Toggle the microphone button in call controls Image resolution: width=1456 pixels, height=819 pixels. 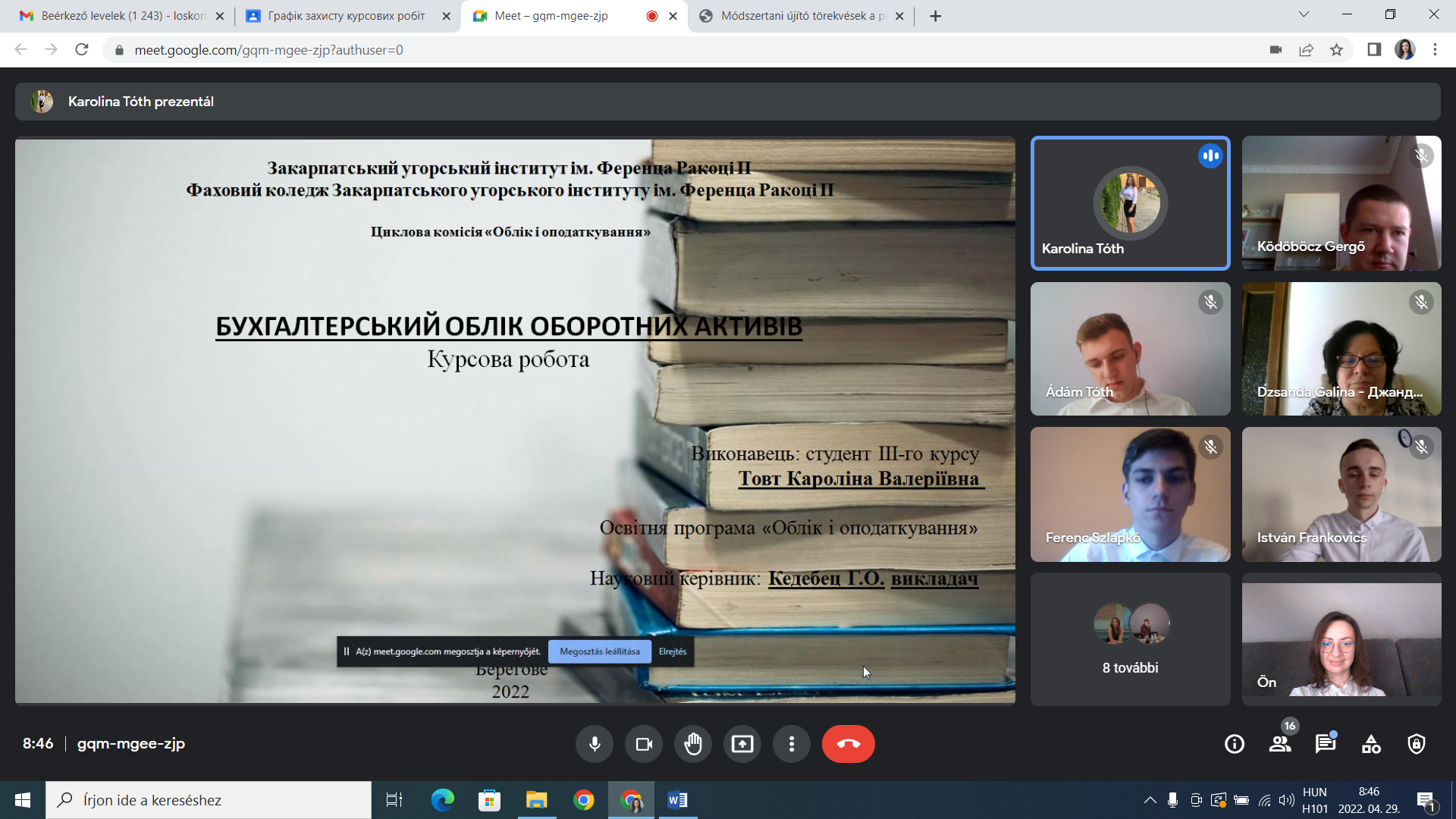(x=595, y=744)
